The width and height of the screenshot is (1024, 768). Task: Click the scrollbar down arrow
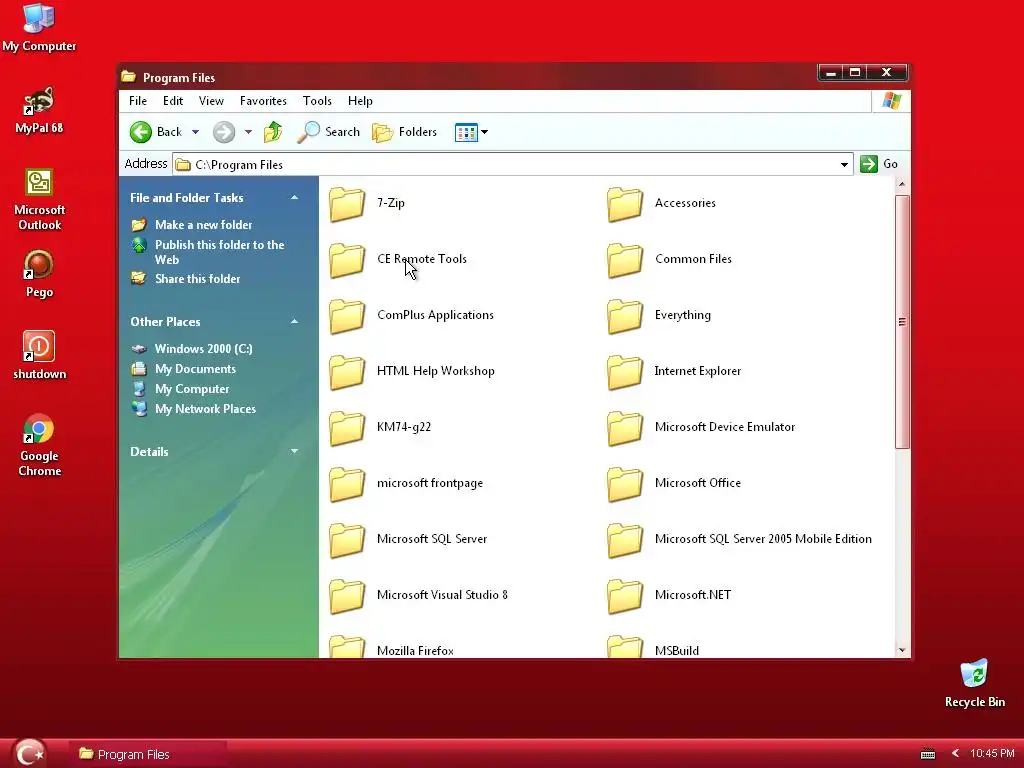902,650
